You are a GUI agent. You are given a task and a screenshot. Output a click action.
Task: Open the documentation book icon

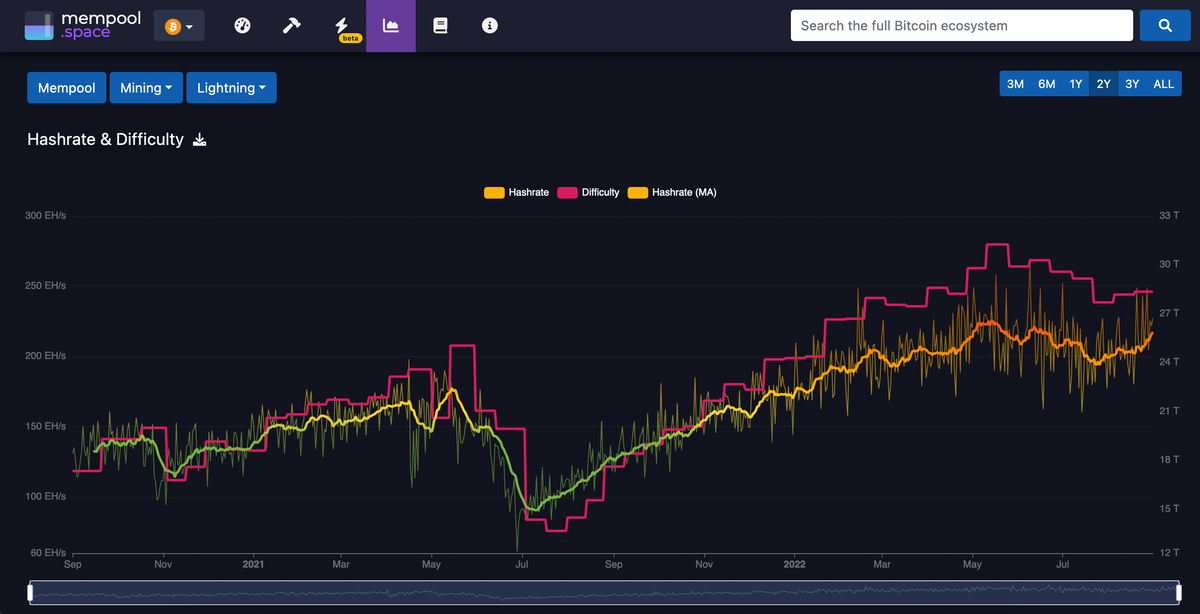[x=440, y=26]
